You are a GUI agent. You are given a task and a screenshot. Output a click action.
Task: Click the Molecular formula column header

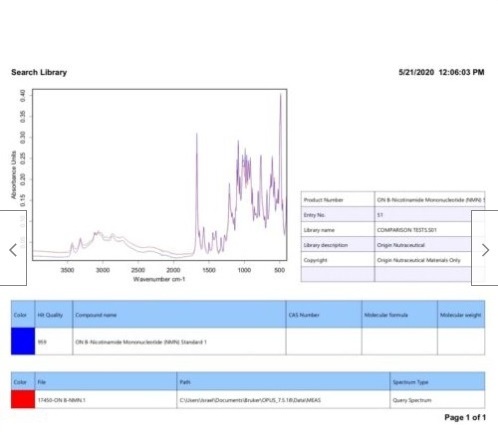click(399, 314)
